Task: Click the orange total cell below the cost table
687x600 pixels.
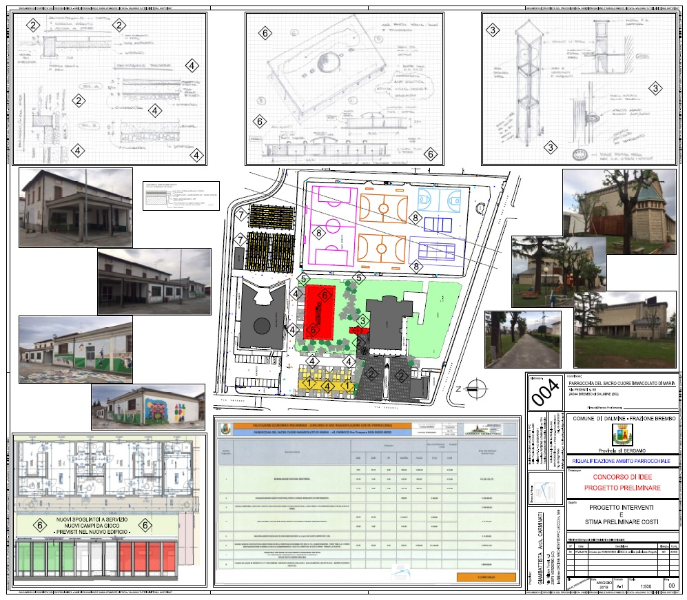Action: point(486,577)
